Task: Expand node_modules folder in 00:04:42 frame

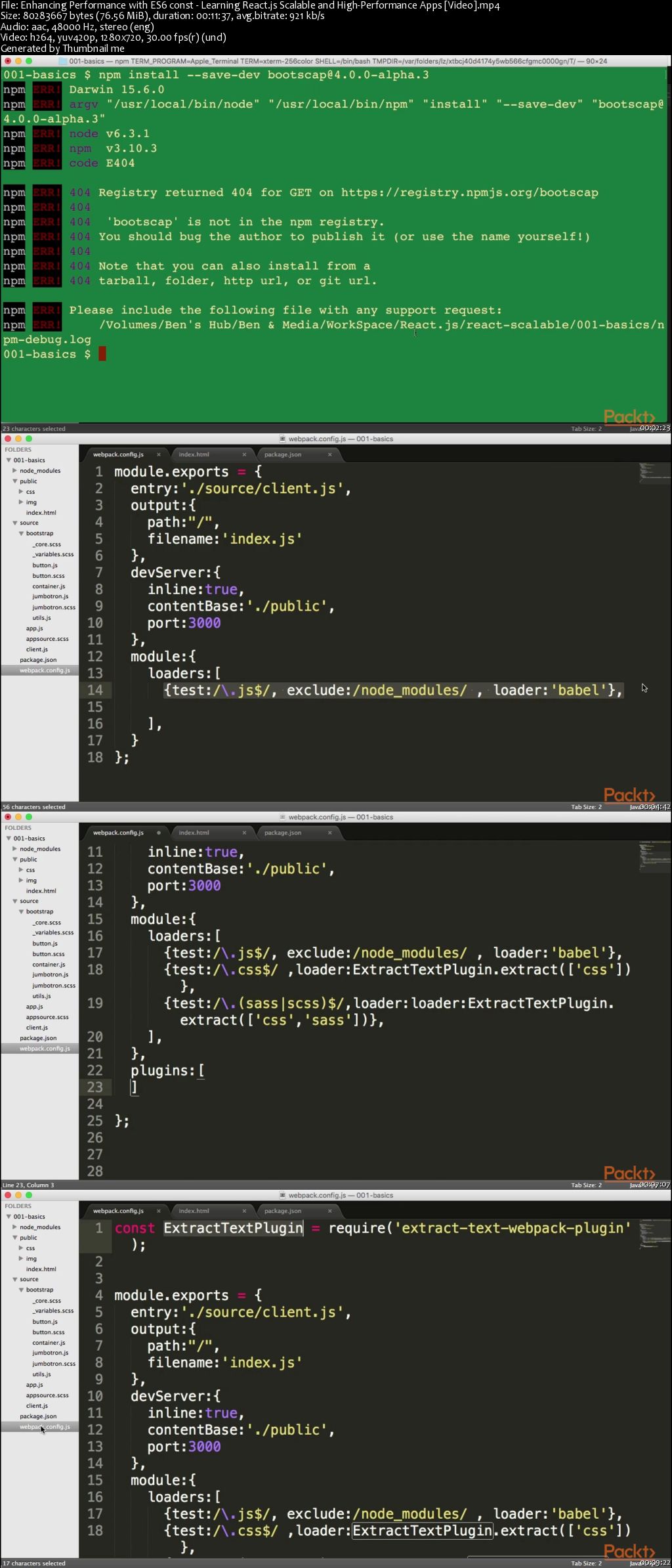Action: coord(14,471)
